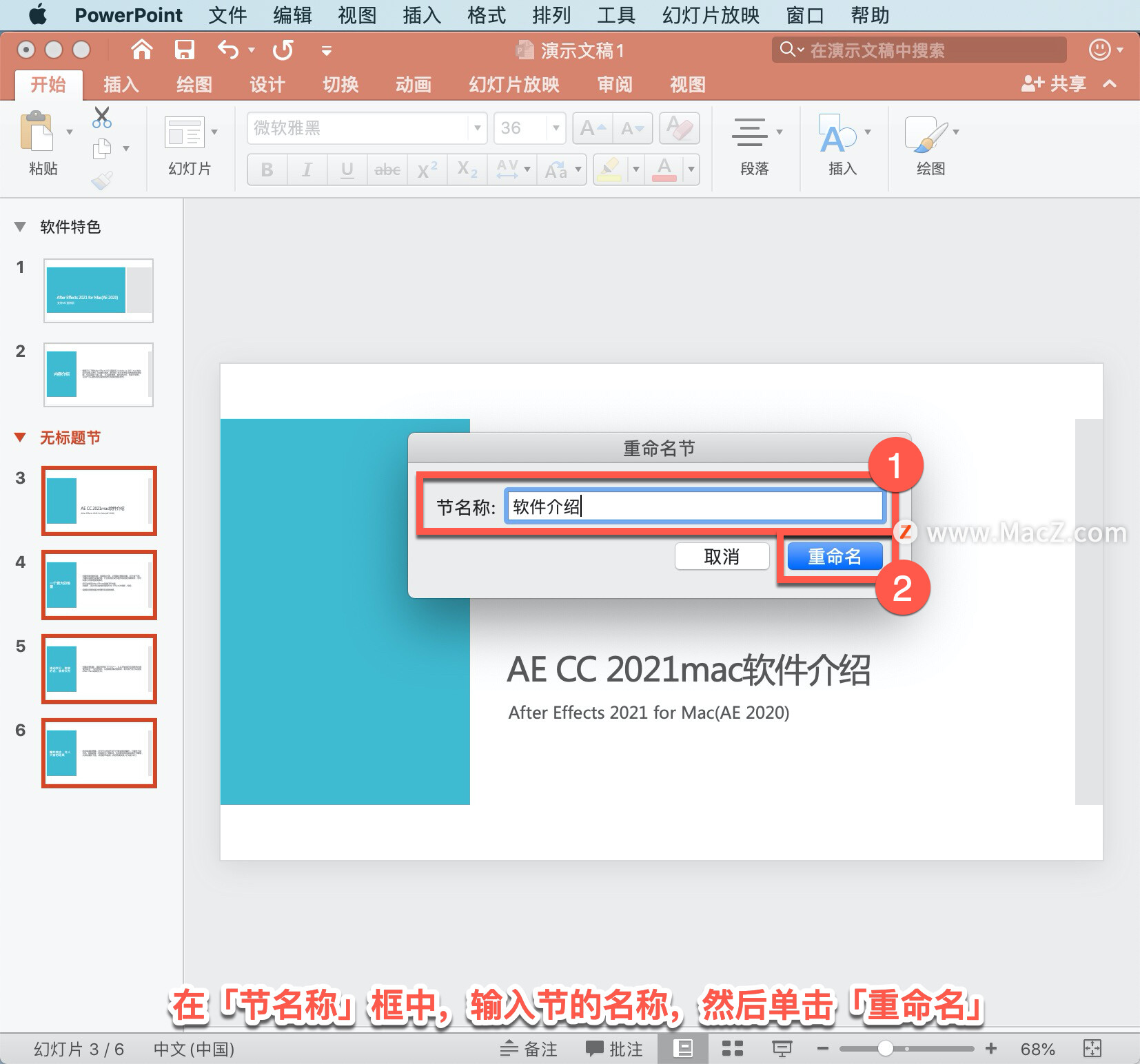Open the Customize Quick Access Toolbar arrow
The image size is (1140, 1064).
[327, 50]
